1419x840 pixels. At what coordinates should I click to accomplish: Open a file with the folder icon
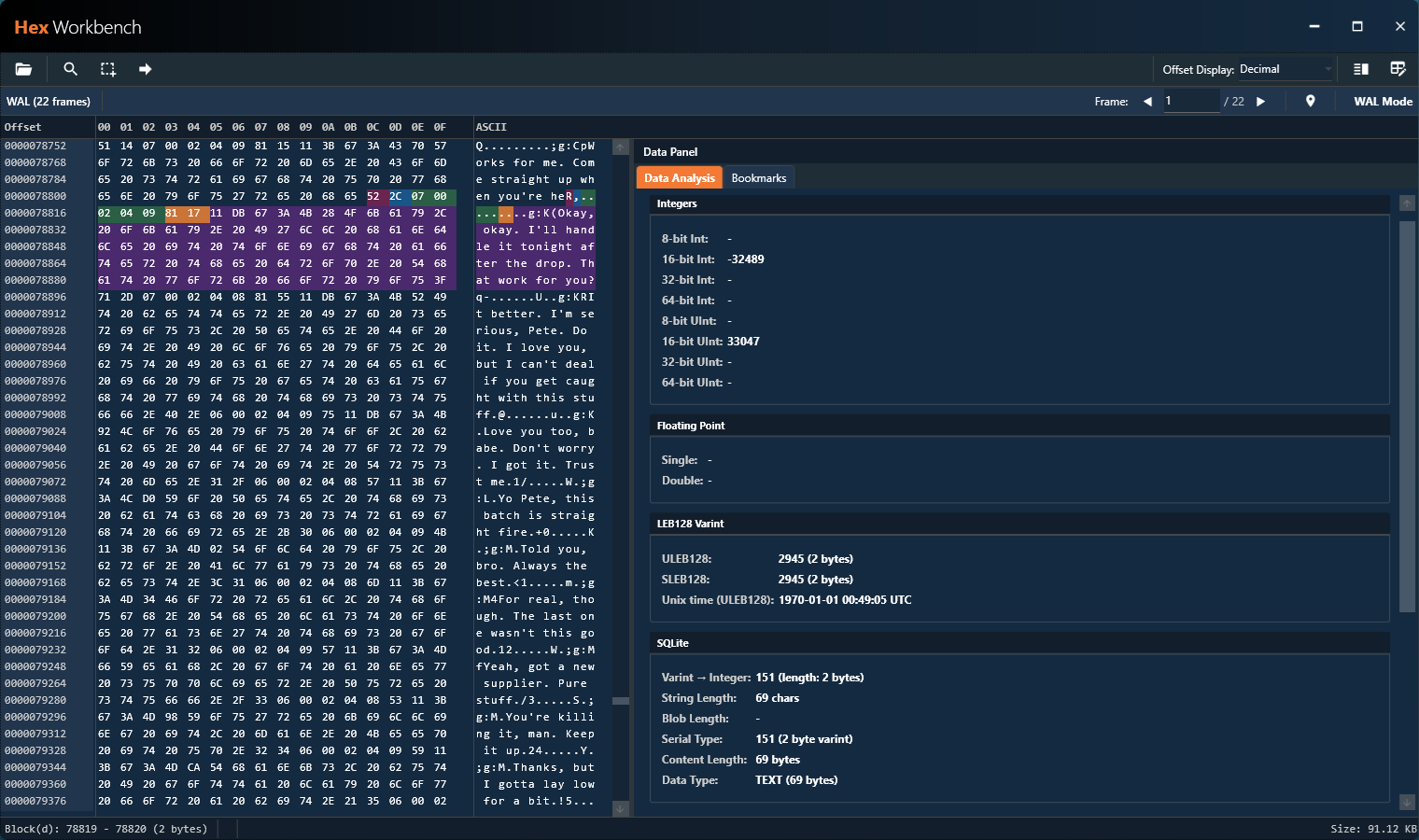tap(23, 69)
